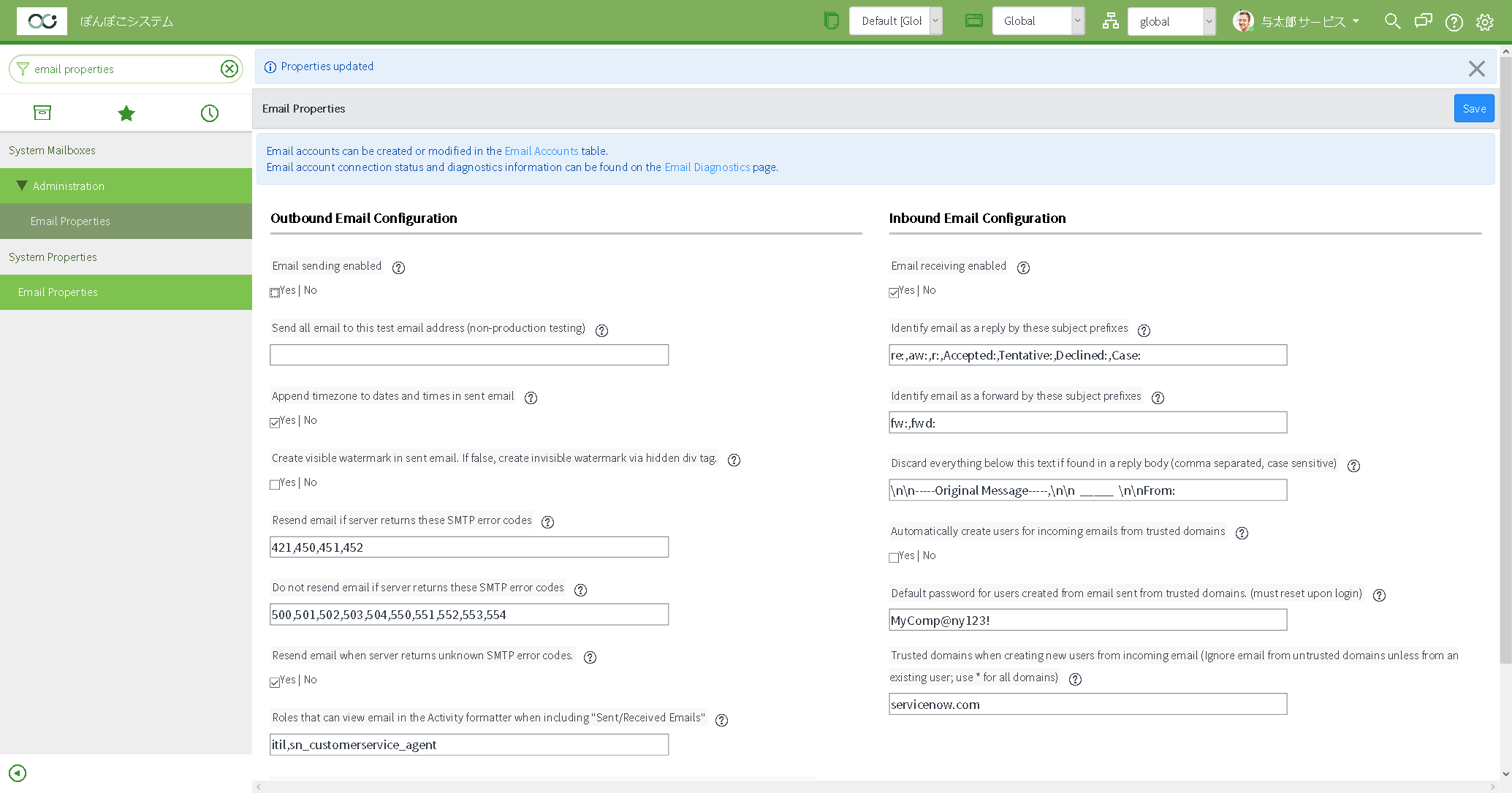
Task: Click the Save button
Action: pos(1474,107)
